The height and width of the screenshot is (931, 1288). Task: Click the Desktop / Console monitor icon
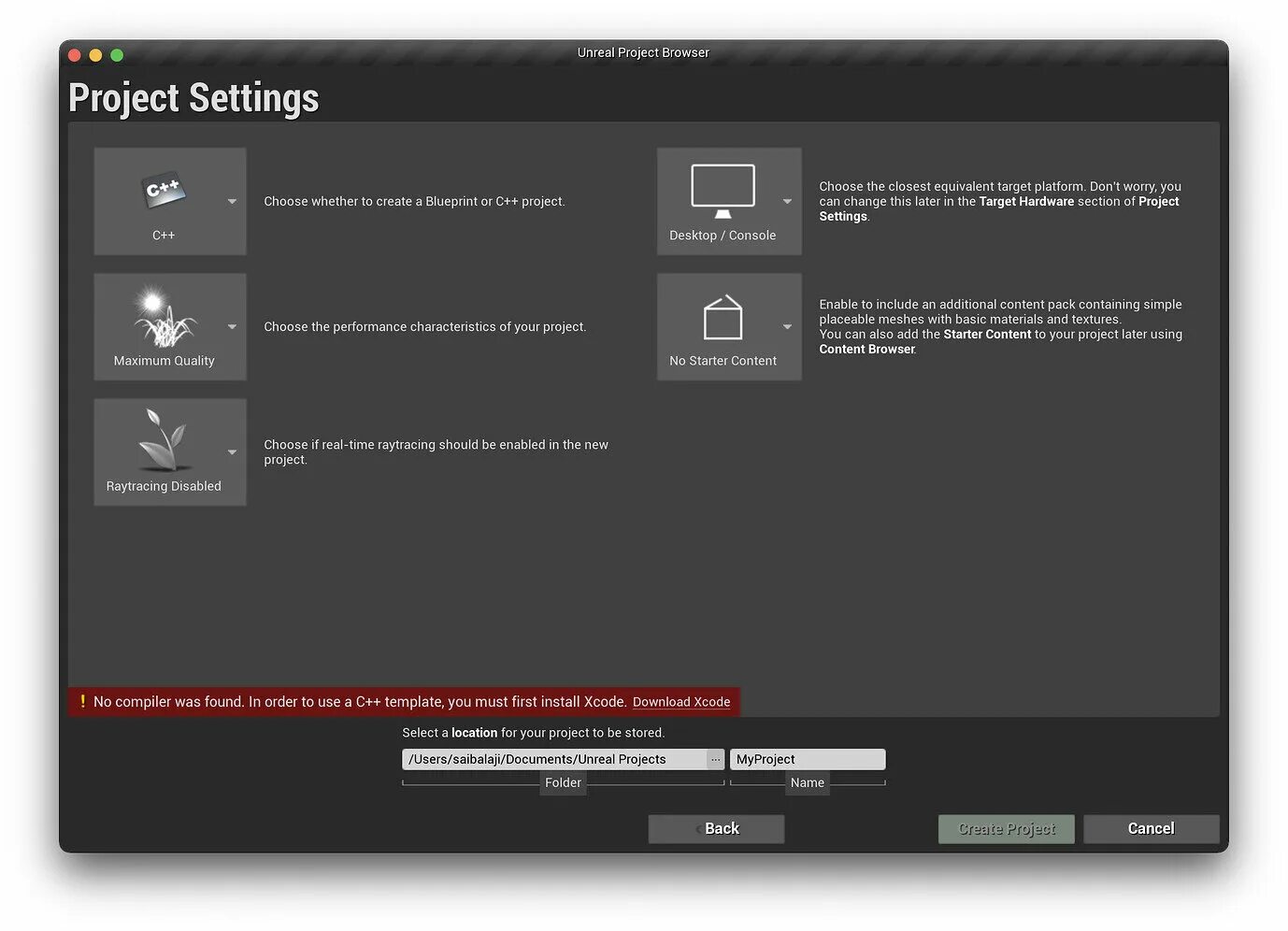coord(723,191)
